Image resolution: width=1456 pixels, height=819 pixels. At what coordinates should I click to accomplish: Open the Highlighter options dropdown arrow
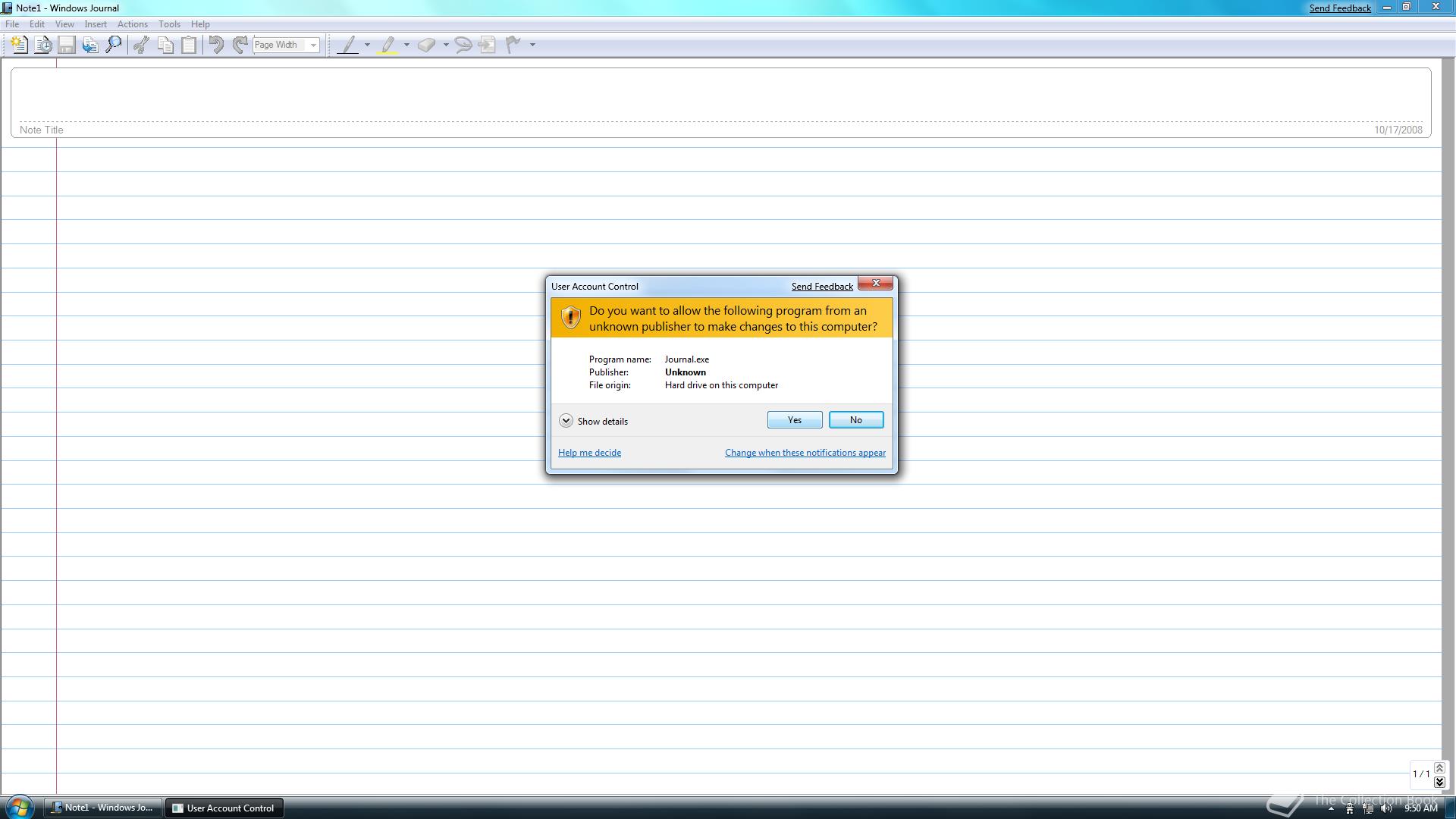click(x=407, y=45)
